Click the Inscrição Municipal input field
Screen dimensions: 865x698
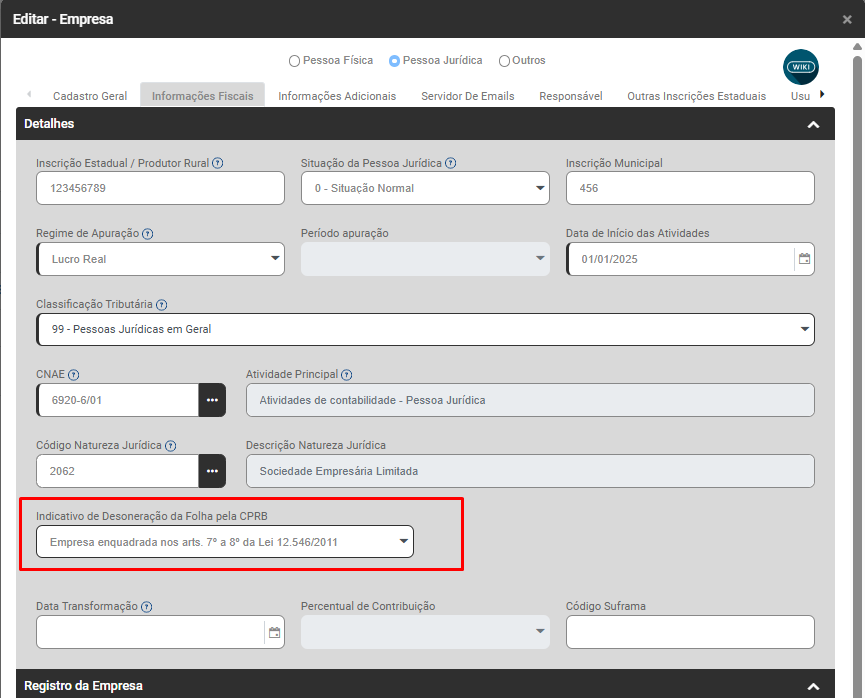click(690, 188)
